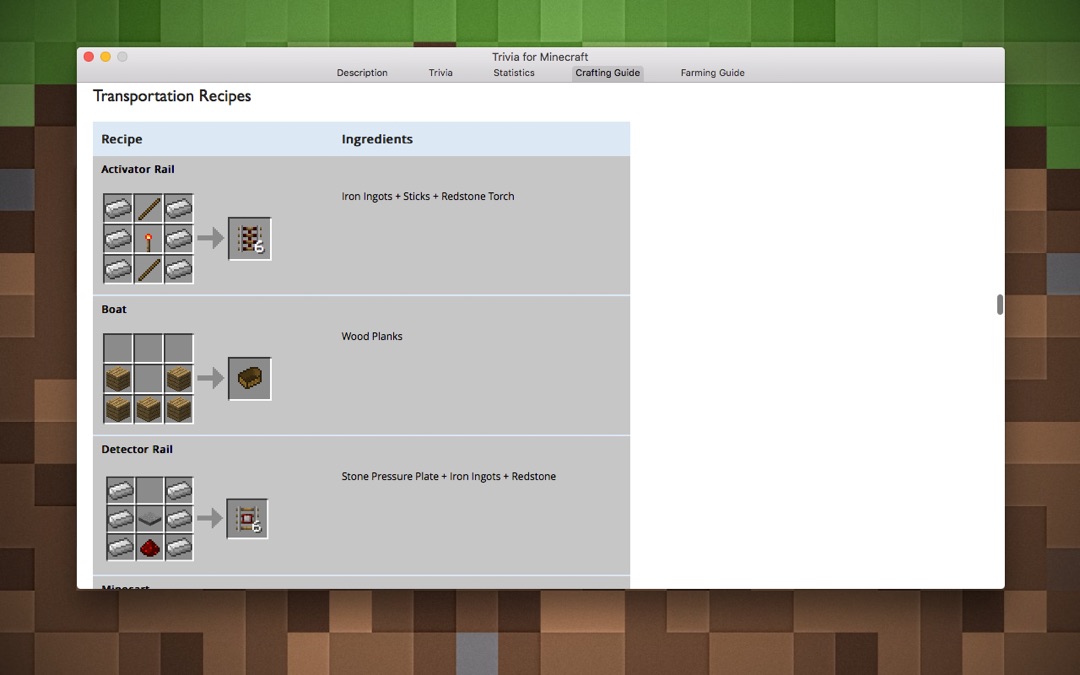Click 'Stone Pressure Plate + Iron Ingots + Redstone' text
This screenshot has height=675, width=1080.
pyautogui.click(x=448, y=477)
